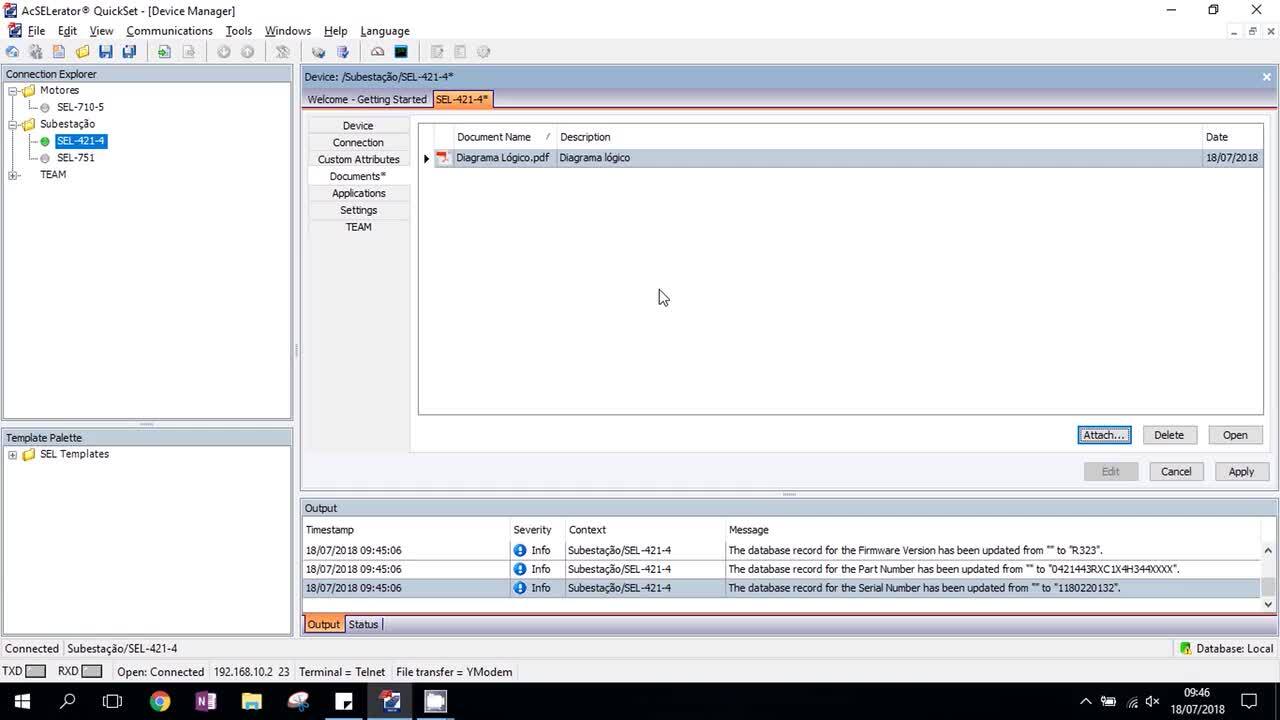Select SEL-751 device in Connection Explorer

[75, 158]
